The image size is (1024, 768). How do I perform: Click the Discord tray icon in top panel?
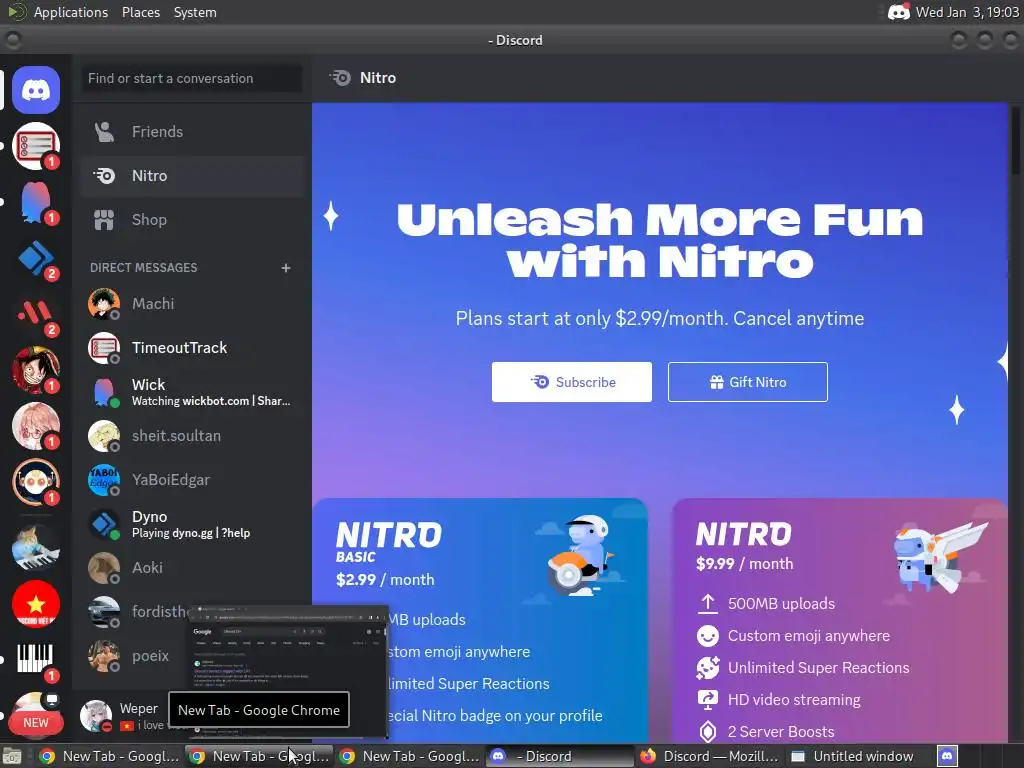pyautogui.click(x=899, y=12)
